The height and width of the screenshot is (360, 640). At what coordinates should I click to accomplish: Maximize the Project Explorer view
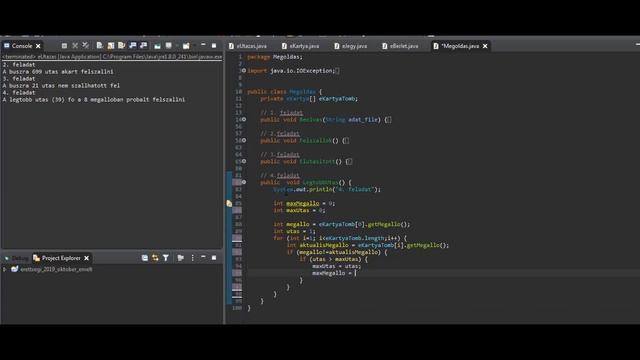tap(214, 258)
